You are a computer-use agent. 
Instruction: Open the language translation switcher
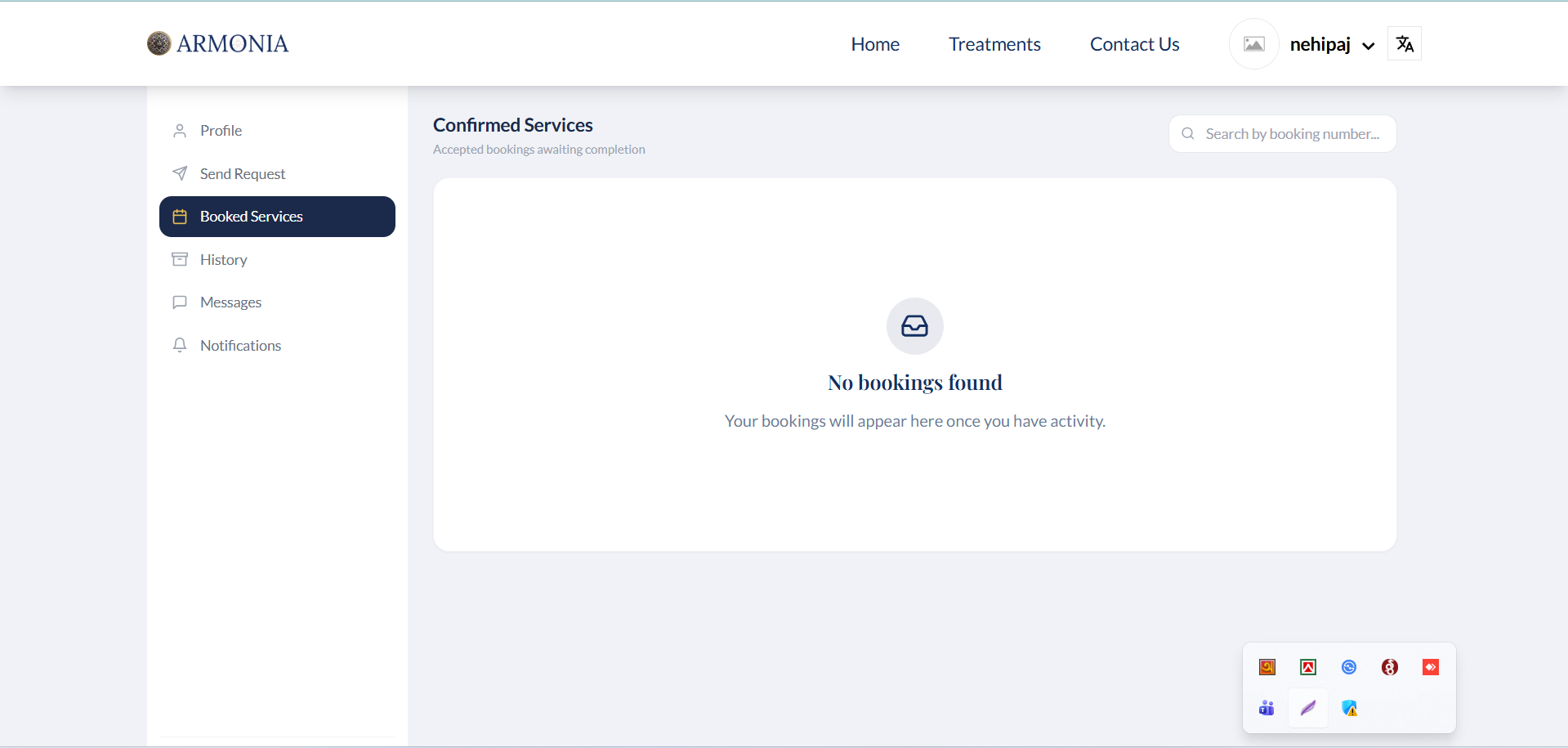(1405, 44)
